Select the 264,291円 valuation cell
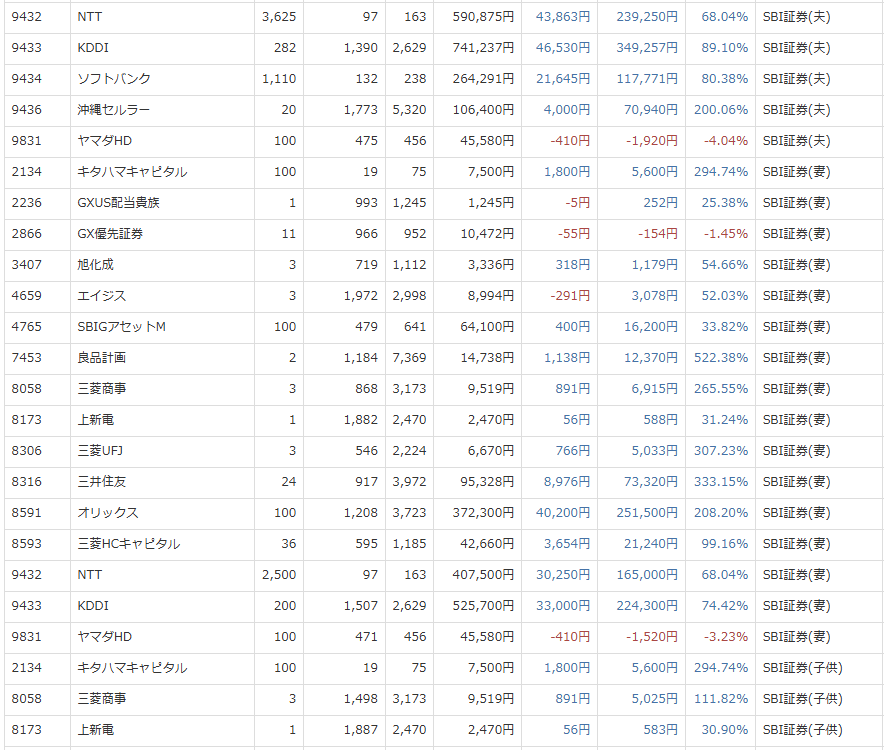The width and height of the screenshot is (884, 750). (483, 79)
